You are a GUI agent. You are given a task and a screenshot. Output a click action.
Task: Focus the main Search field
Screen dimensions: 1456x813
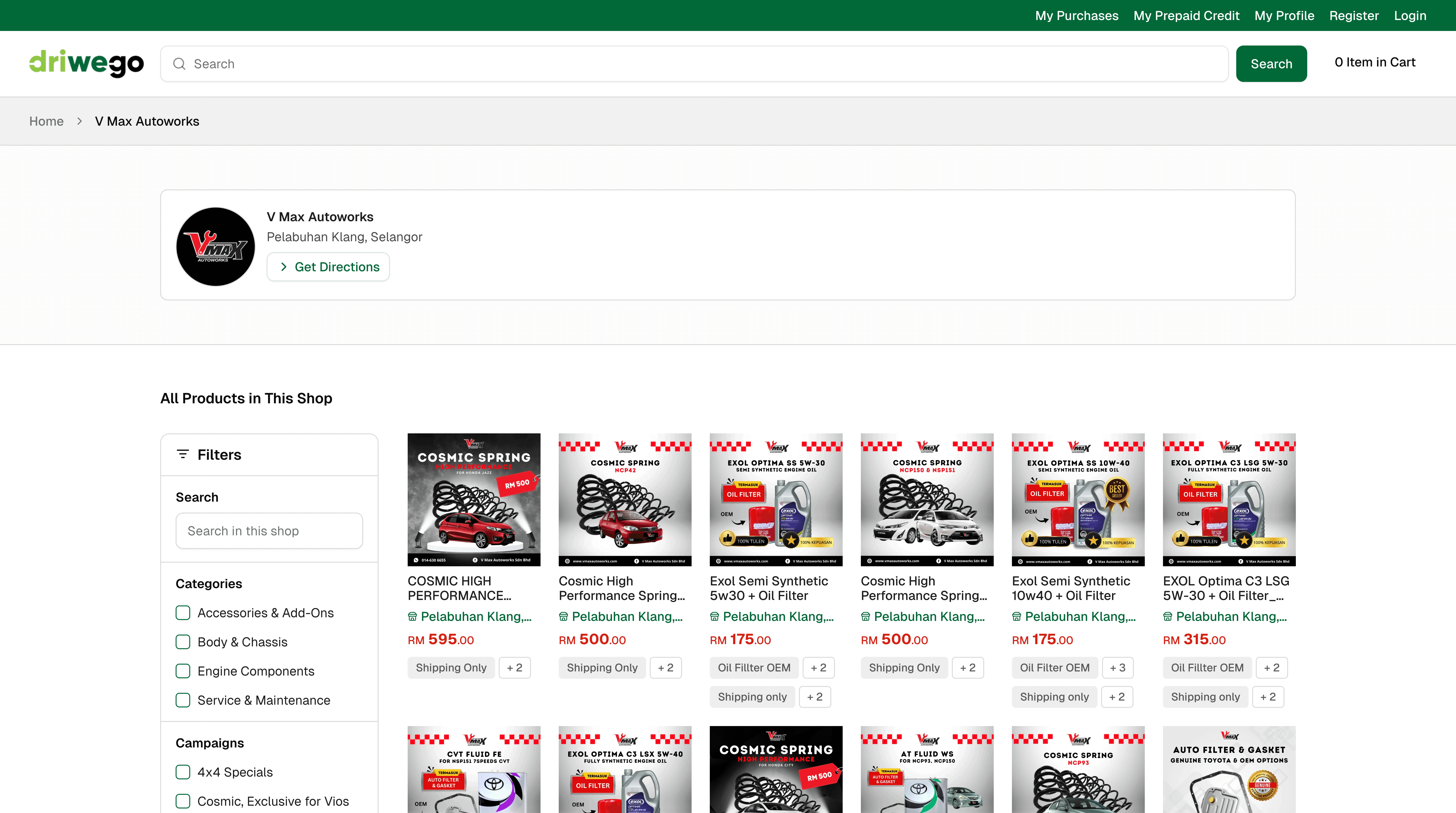pyautogui.click(x=694, y=64)
